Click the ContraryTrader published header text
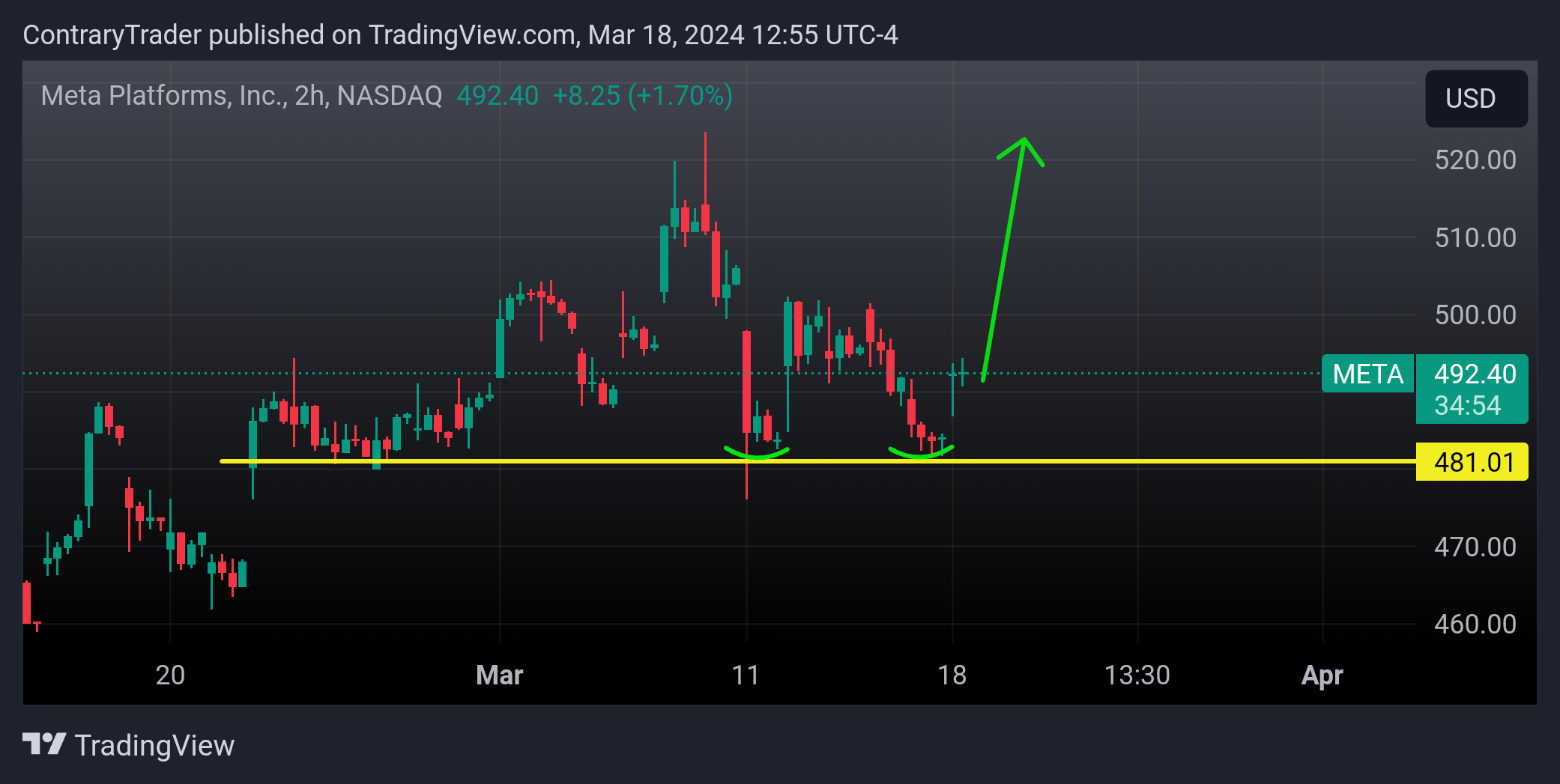 point(460,34)
